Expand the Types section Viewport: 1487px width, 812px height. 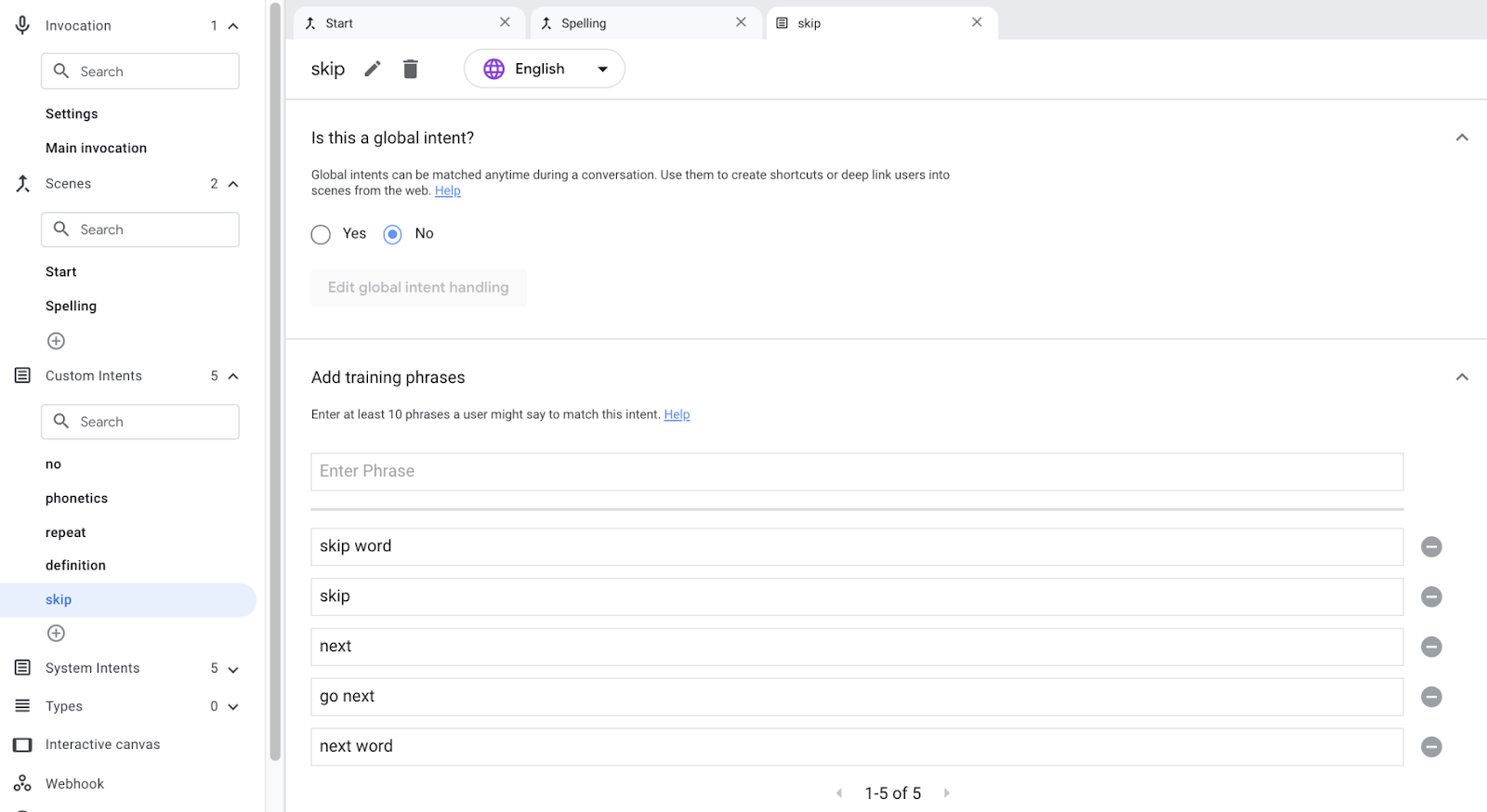click(232, 707)
